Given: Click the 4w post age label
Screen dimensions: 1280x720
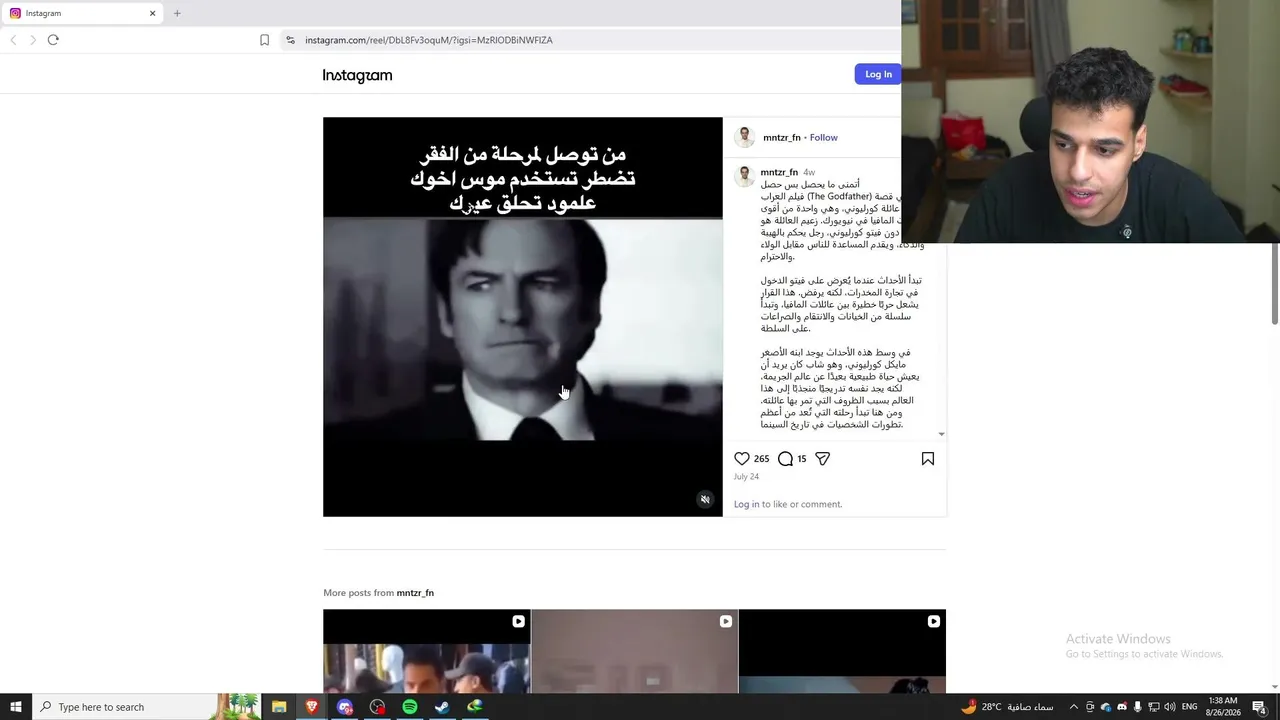Looking at the screenshot, I should click(809, 172).
